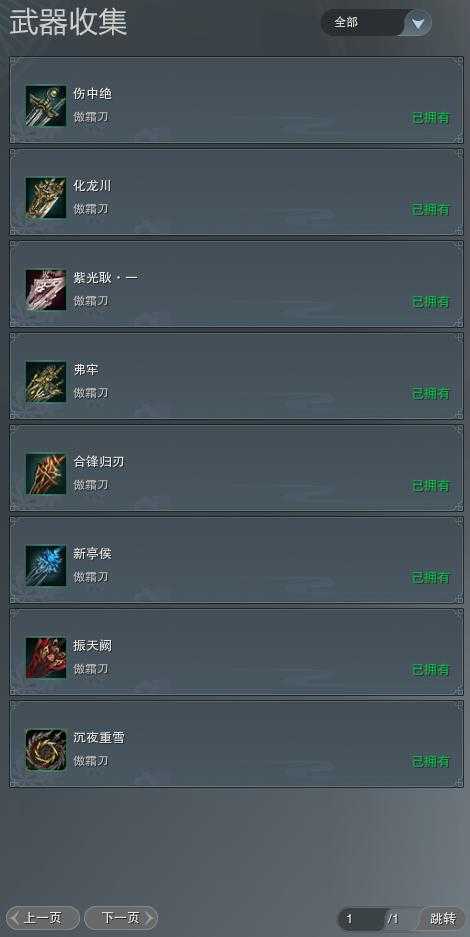Focus the page number input field
This screenshot has width=470, height=937.
click(361, 919)
